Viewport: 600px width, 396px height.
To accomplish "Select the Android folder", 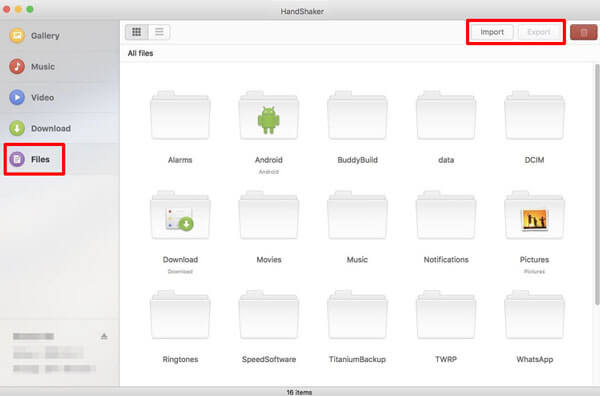I will coord(269,116).
